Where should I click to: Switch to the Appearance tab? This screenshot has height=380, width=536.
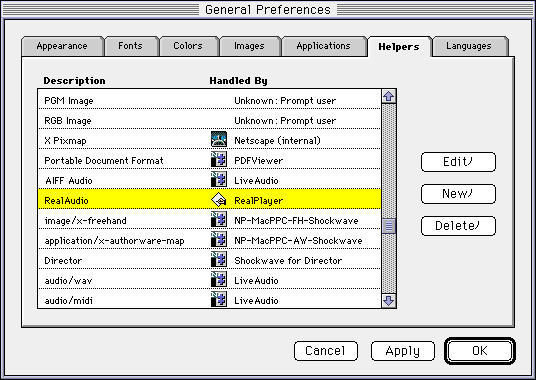[x=62, y=46]
